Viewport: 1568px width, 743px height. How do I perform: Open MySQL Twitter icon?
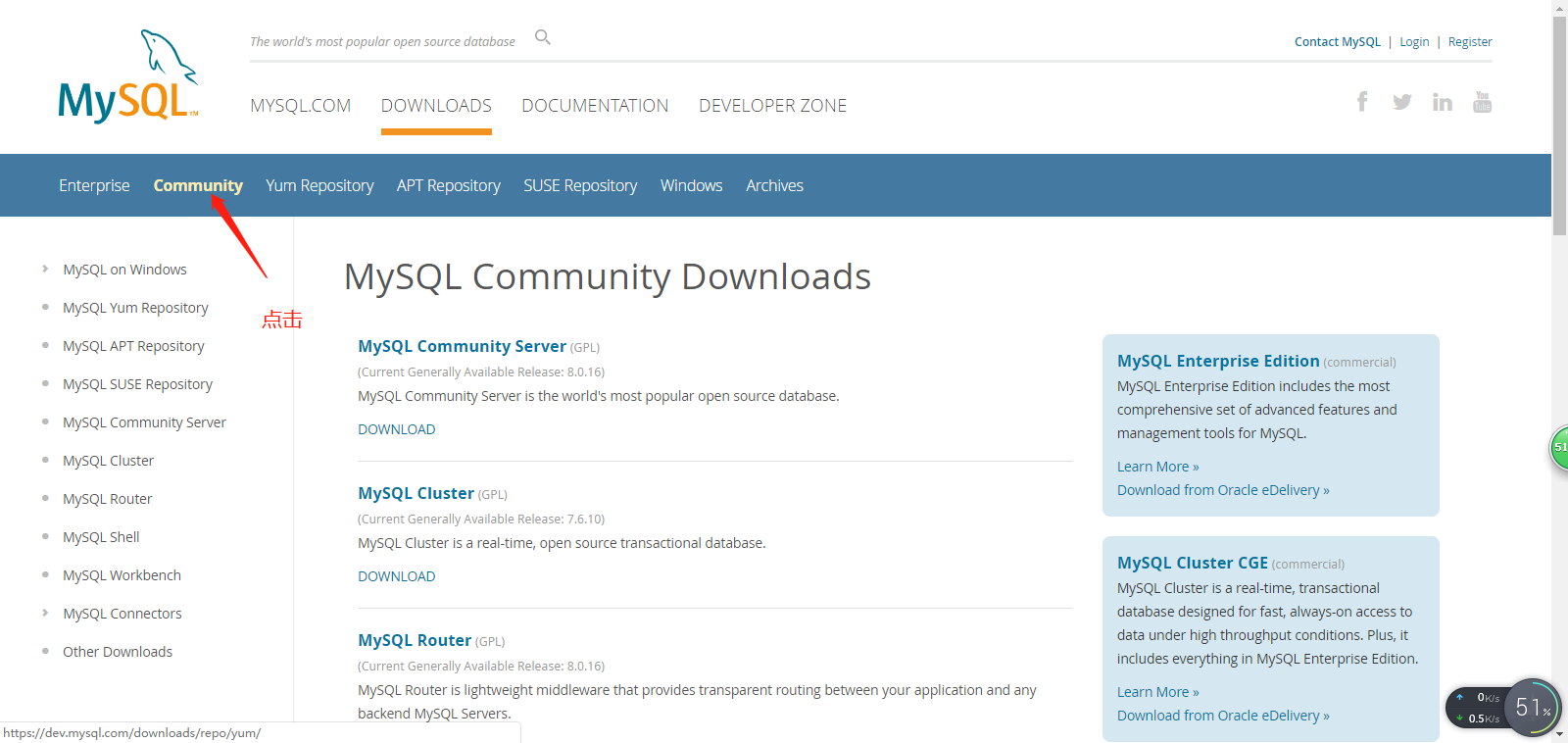(1402, 102)
